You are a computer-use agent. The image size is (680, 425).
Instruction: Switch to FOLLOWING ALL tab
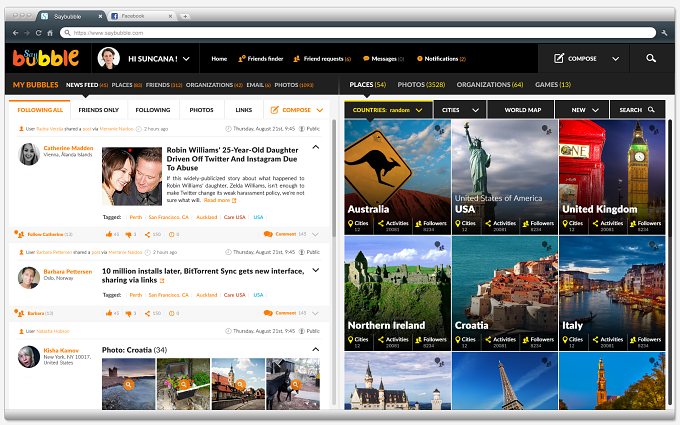click(40, 110)
